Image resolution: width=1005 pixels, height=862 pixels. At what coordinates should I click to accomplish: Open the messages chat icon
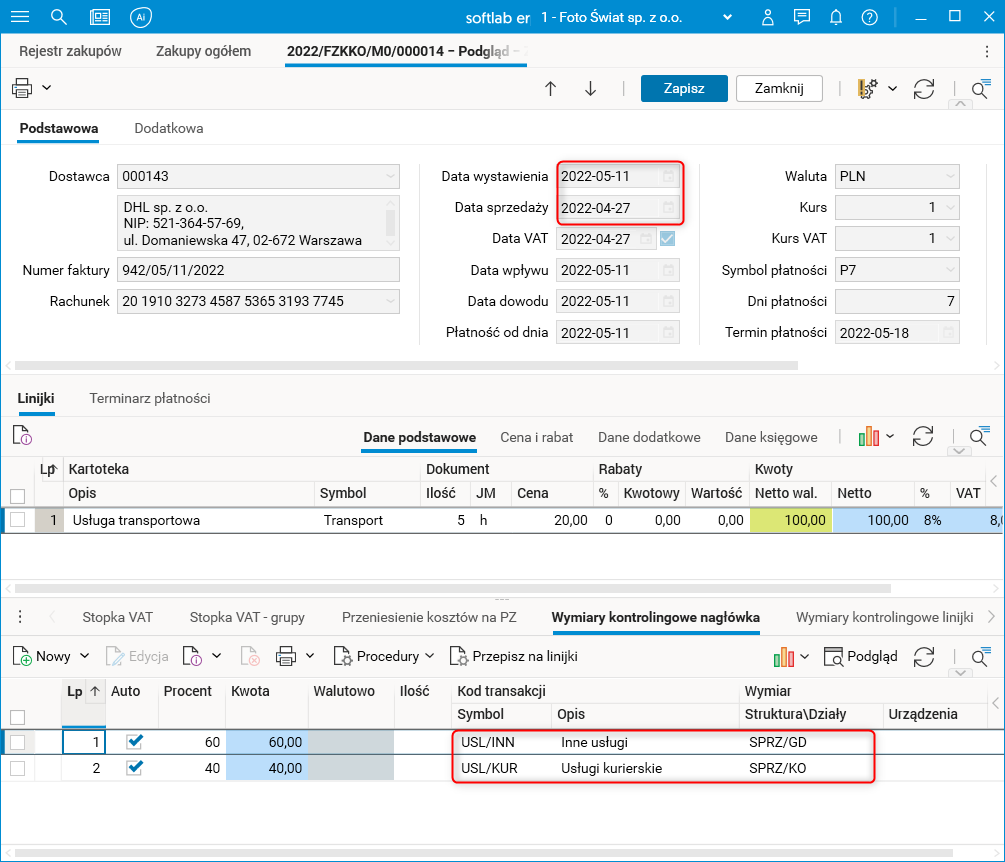pyautogui.click(x=801, y=17)
